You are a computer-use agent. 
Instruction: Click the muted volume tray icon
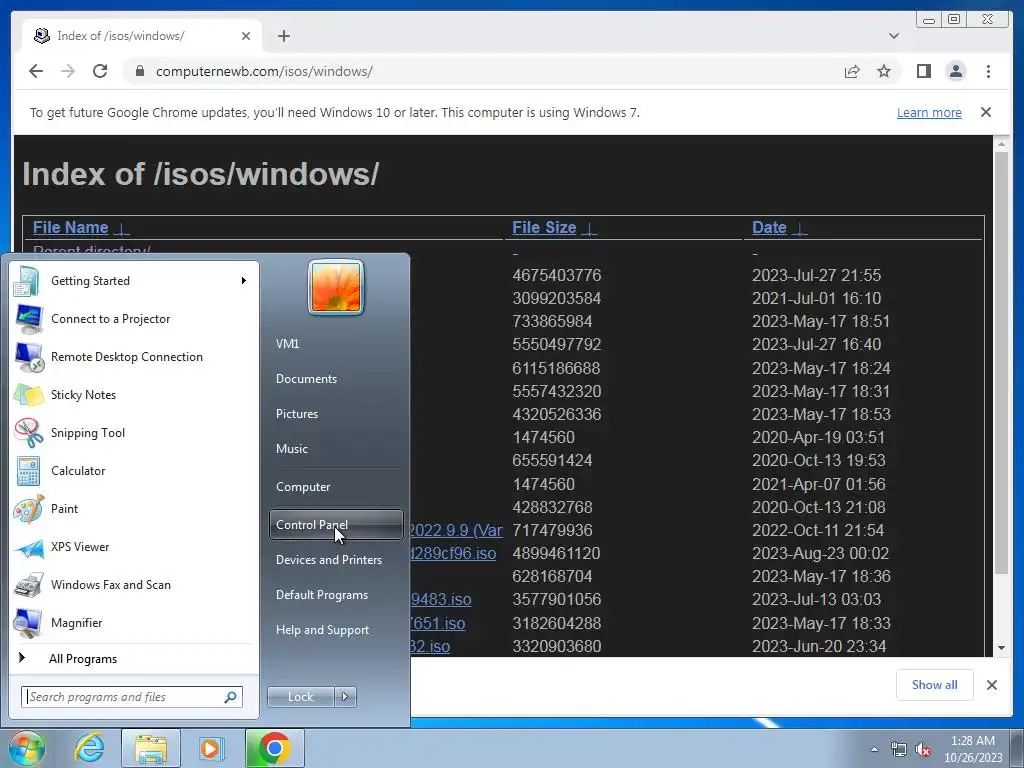tap(922, 750)
